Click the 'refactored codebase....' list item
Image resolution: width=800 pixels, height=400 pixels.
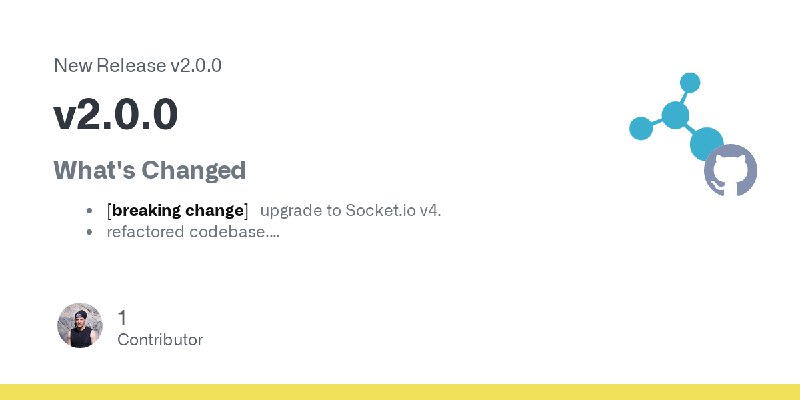point(193,232)
